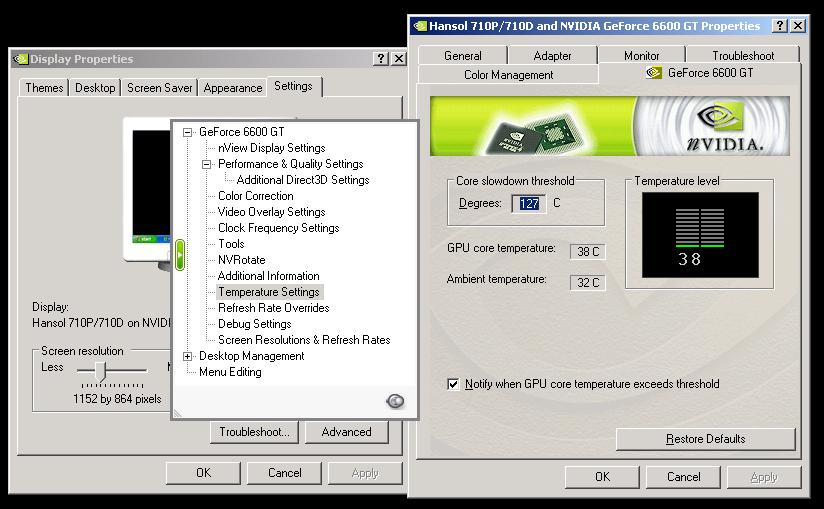Select Temperature Settings

coord(269,292)
